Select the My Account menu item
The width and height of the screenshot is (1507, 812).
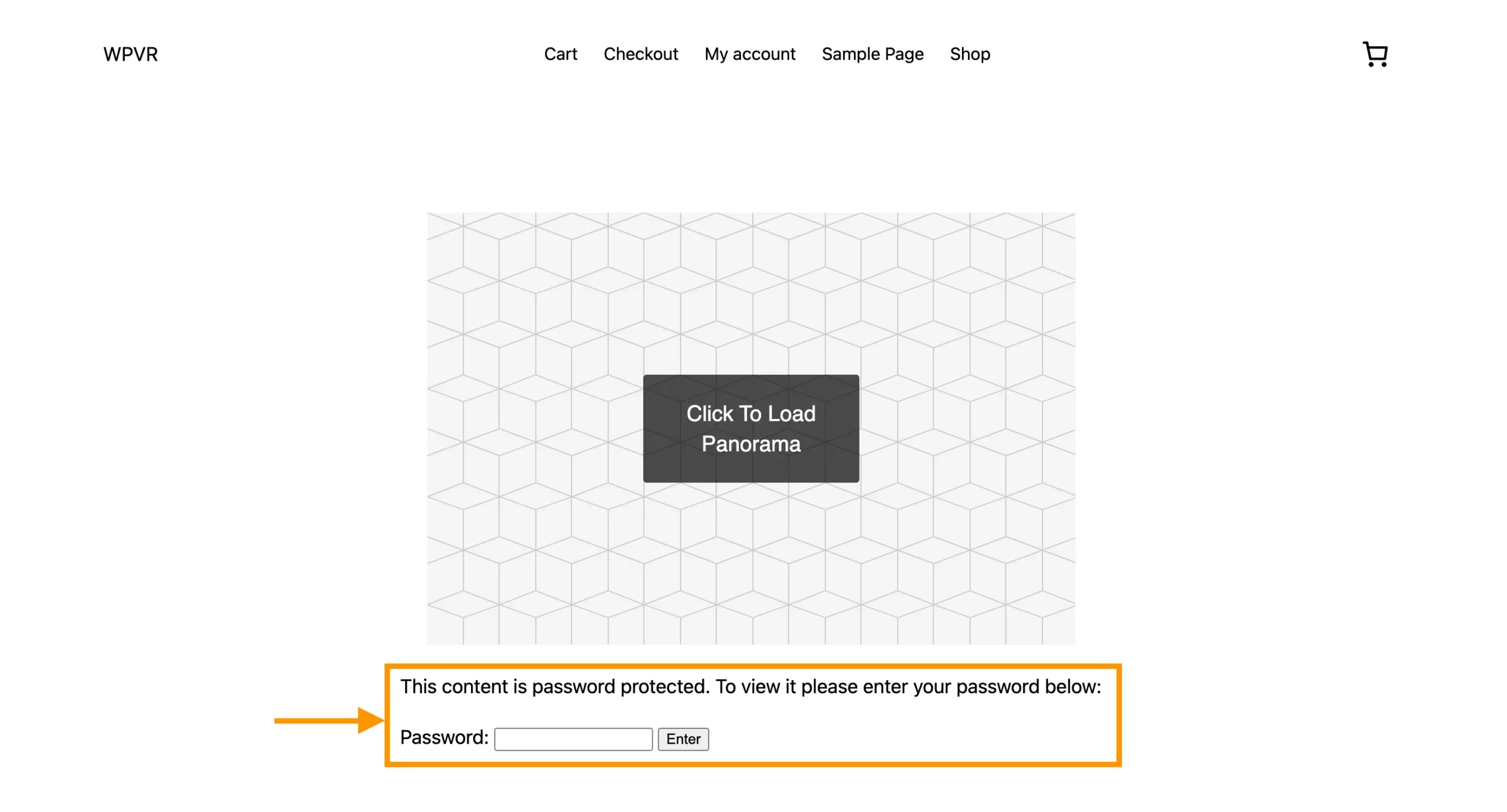click(749, 54)
